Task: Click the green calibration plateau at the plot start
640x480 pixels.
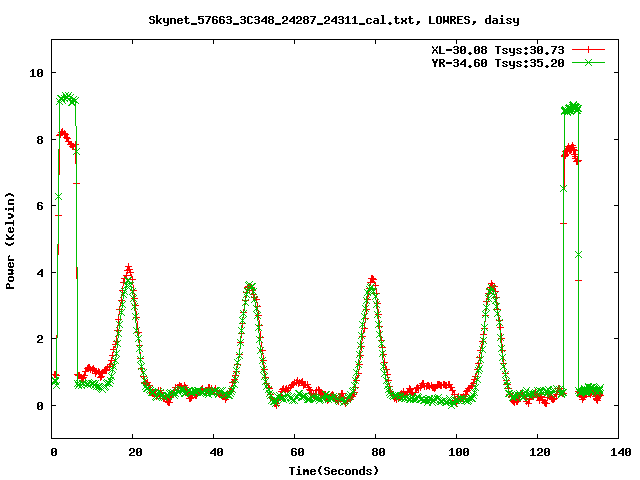Action: tap(67, 98)
